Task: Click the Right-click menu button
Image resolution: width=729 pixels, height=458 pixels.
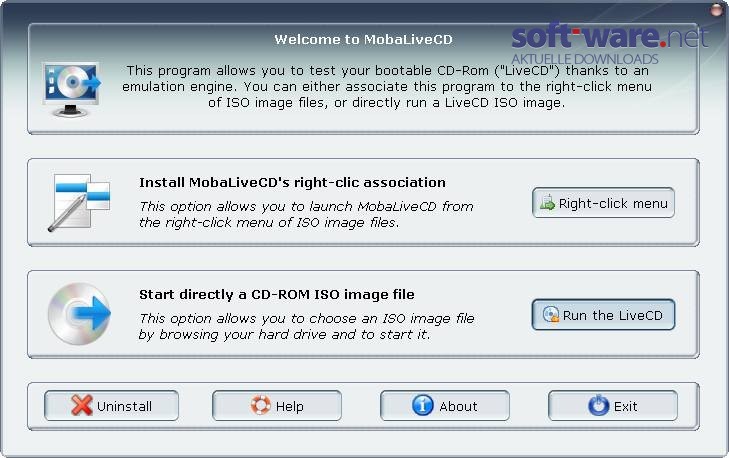Action: (603, 203)
